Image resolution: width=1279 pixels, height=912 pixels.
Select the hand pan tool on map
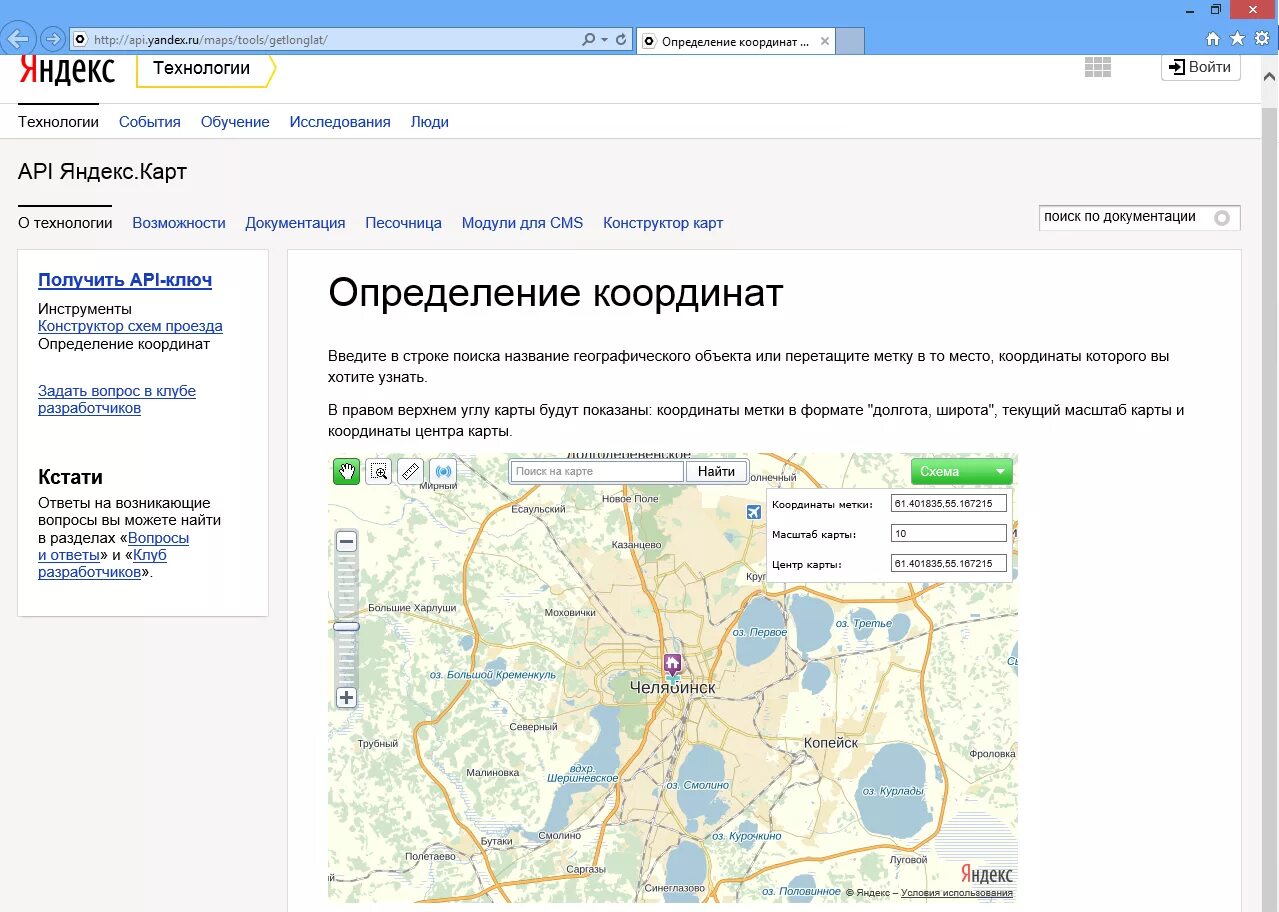347,471
